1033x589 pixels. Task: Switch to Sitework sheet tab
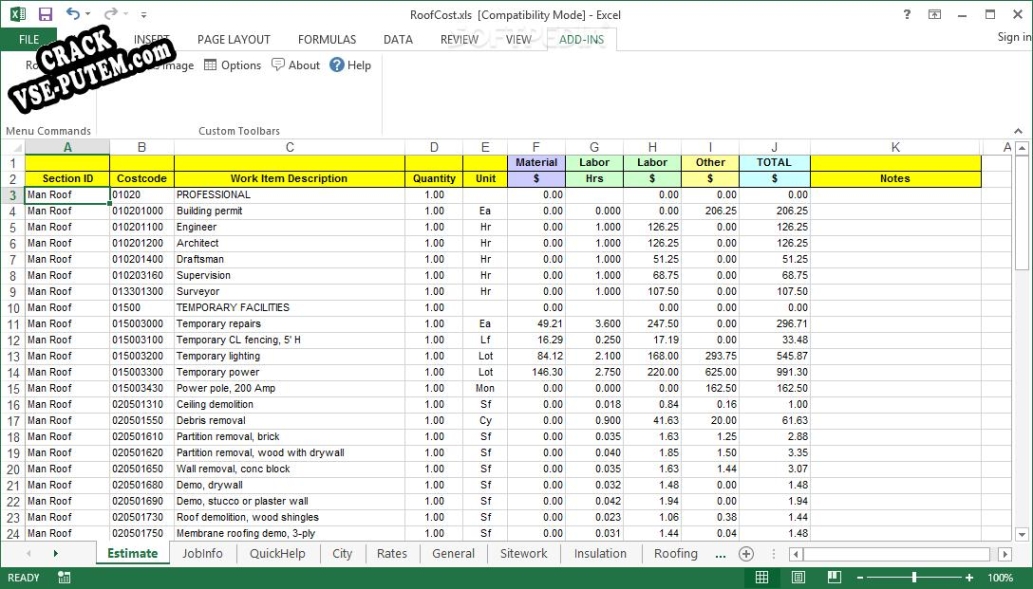524,553
